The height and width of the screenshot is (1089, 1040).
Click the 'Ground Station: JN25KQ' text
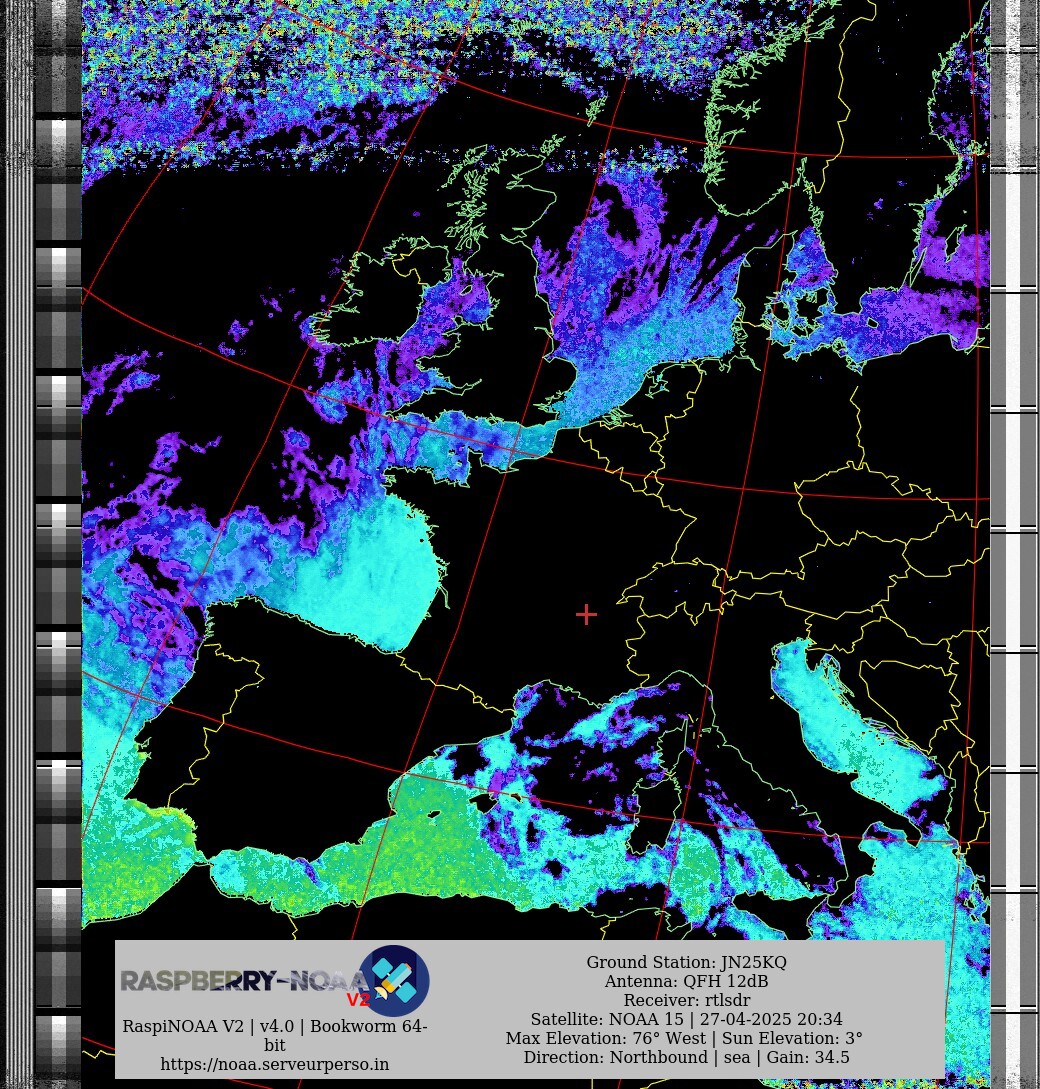tap(686, 962)
